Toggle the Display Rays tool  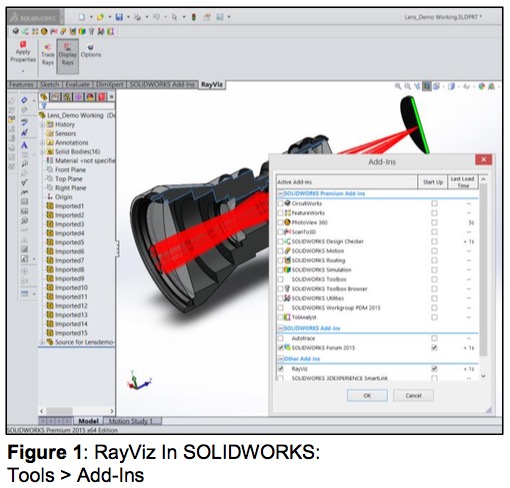(68, 55)
